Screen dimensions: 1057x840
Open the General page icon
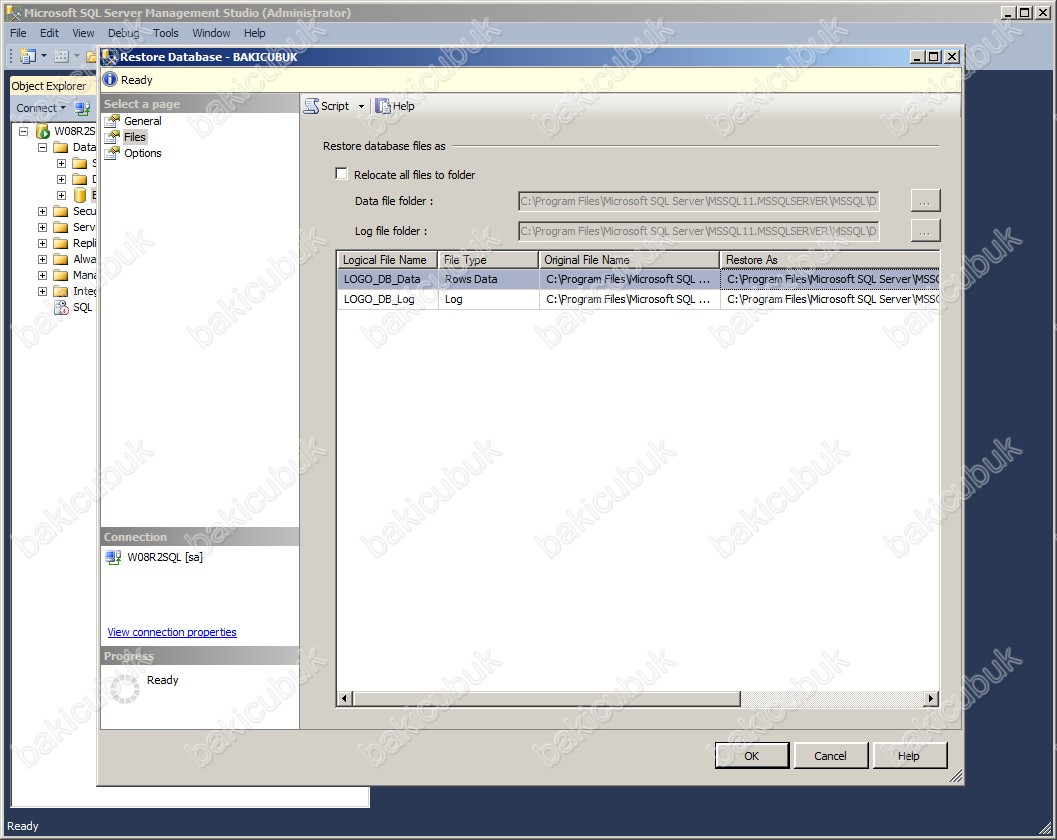tap(112, 121)
